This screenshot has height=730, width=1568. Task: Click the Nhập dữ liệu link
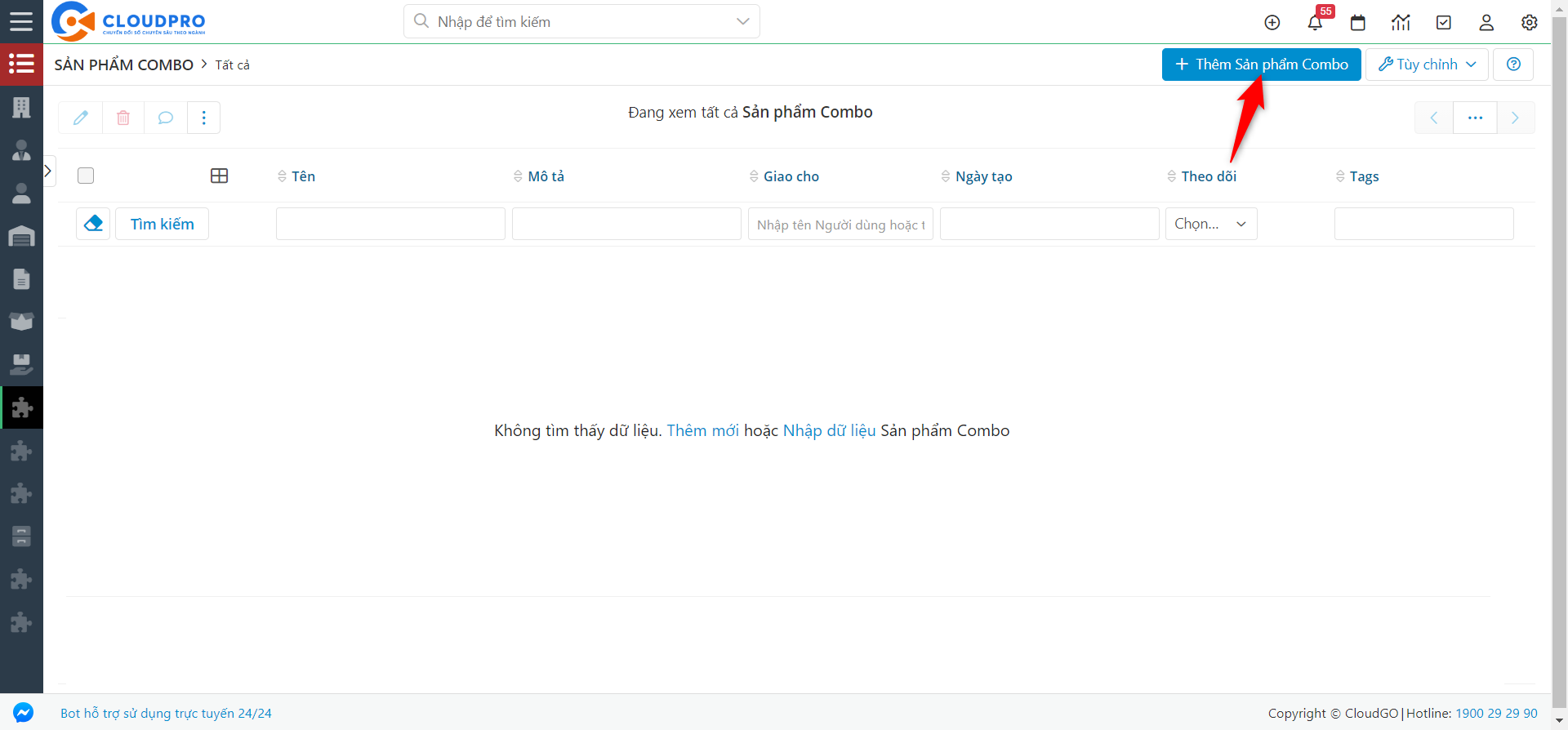829,430
